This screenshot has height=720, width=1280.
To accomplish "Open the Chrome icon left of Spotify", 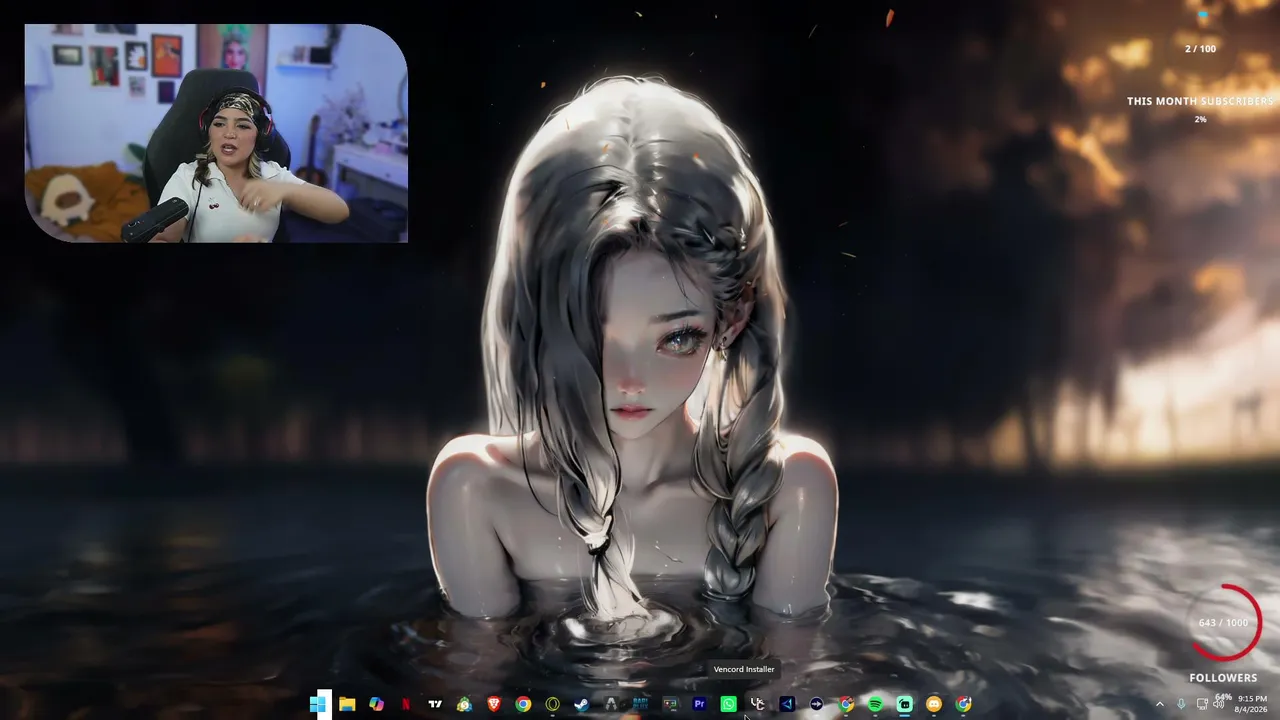I will [846, 704].
